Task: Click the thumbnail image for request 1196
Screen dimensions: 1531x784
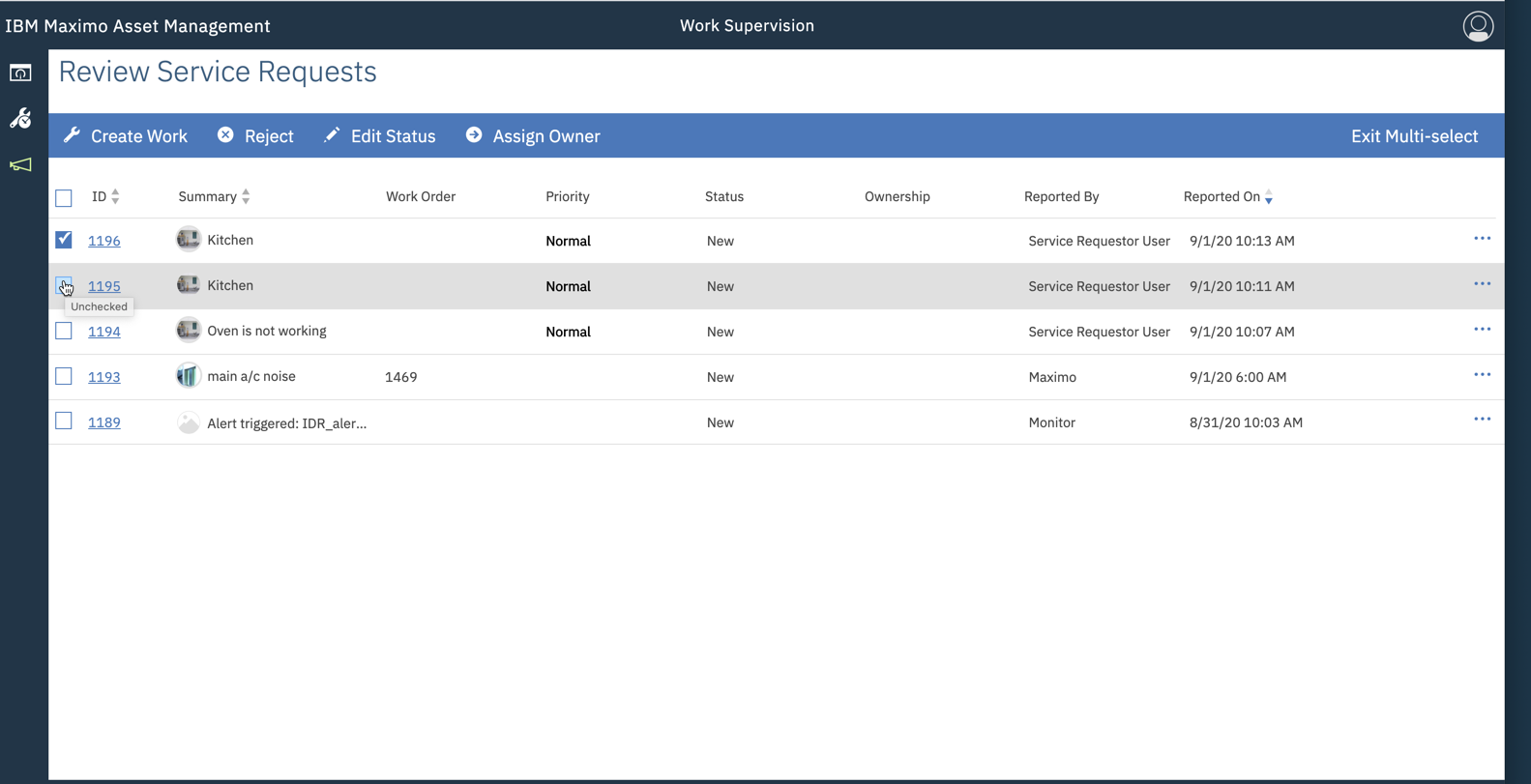Action: 189,239
